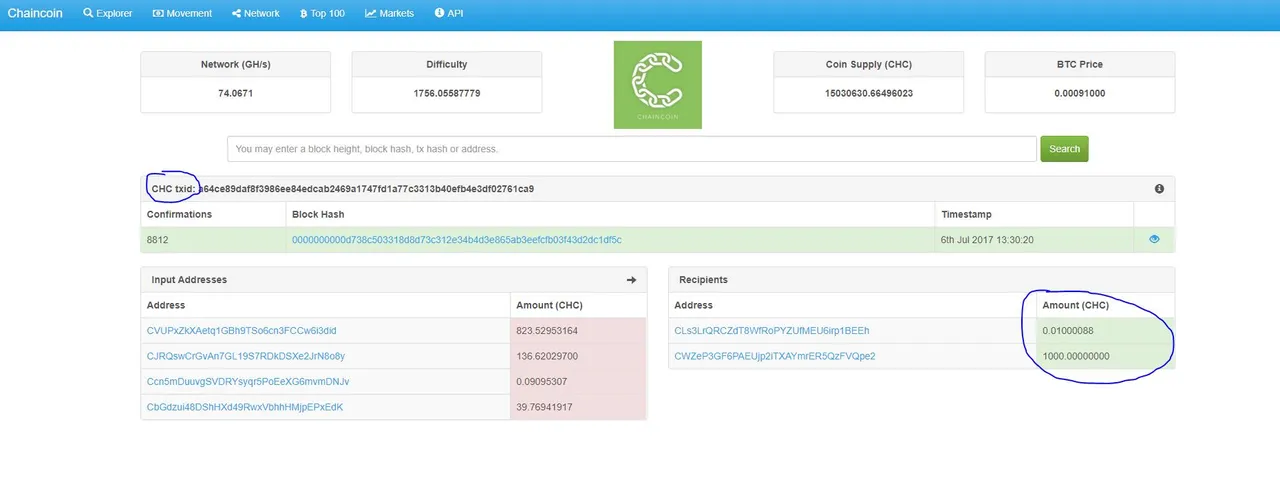Viewport: 1280px width, 498px height.
Task: Select the 39.76941917 input amount
Action: tap(545, 407)
